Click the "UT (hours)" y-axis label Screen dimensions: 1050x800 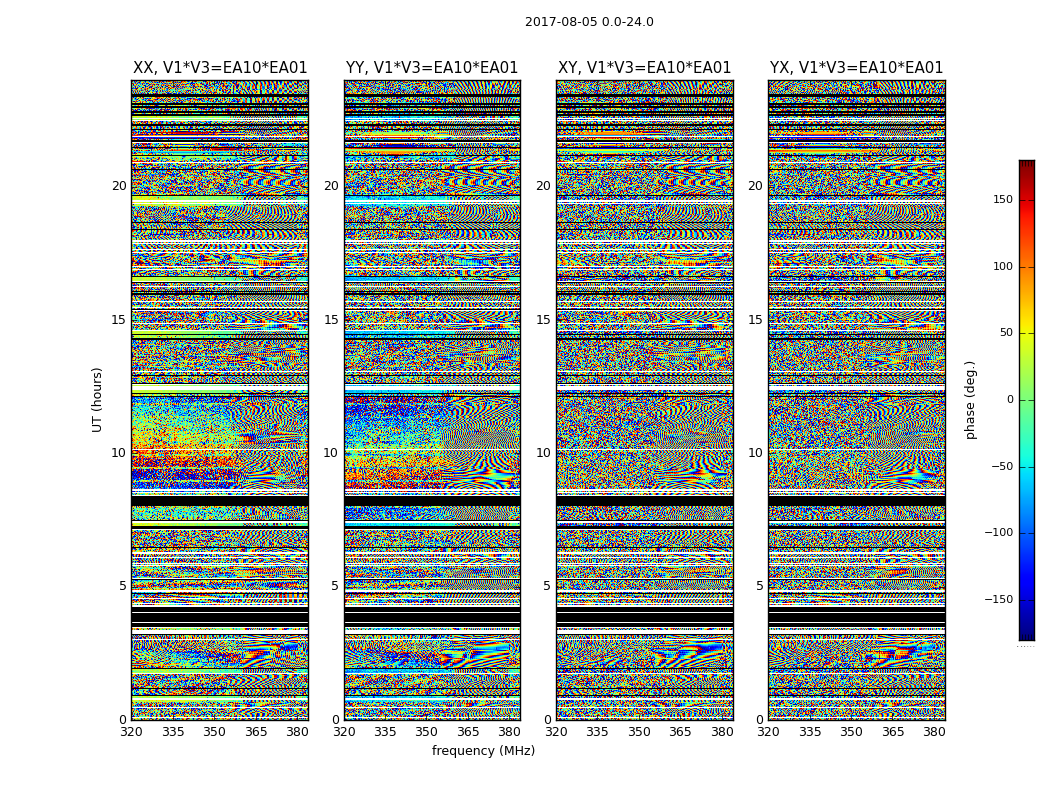97,400
